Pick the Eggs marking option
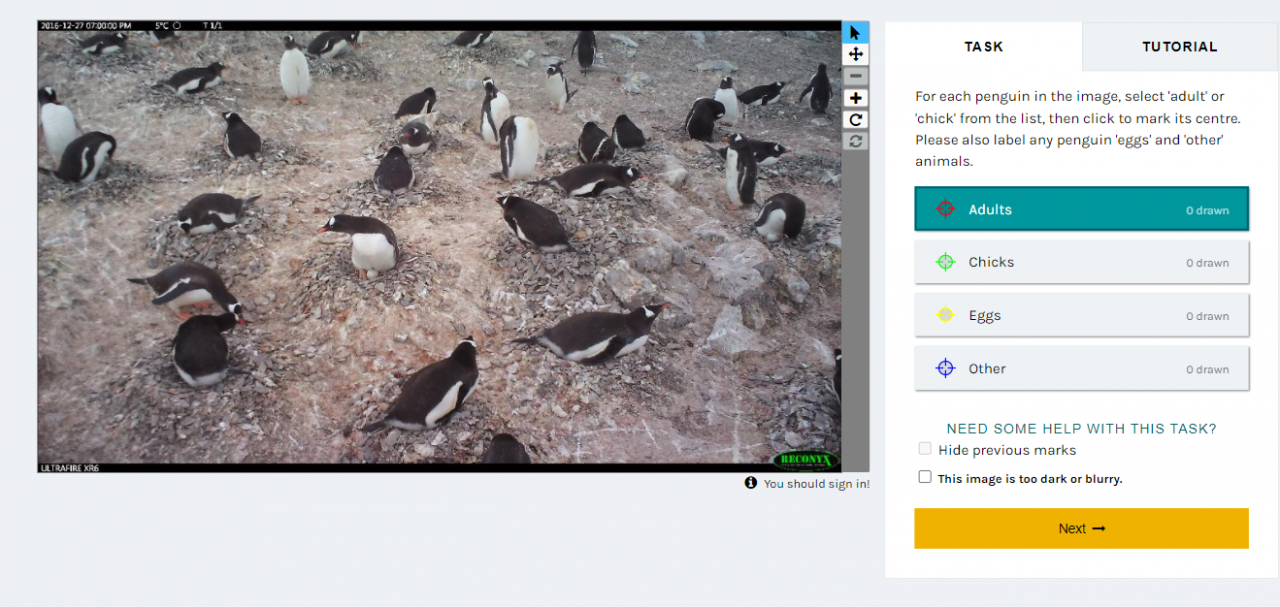This screenshot has width=1280, height=607. [1081, 315]
